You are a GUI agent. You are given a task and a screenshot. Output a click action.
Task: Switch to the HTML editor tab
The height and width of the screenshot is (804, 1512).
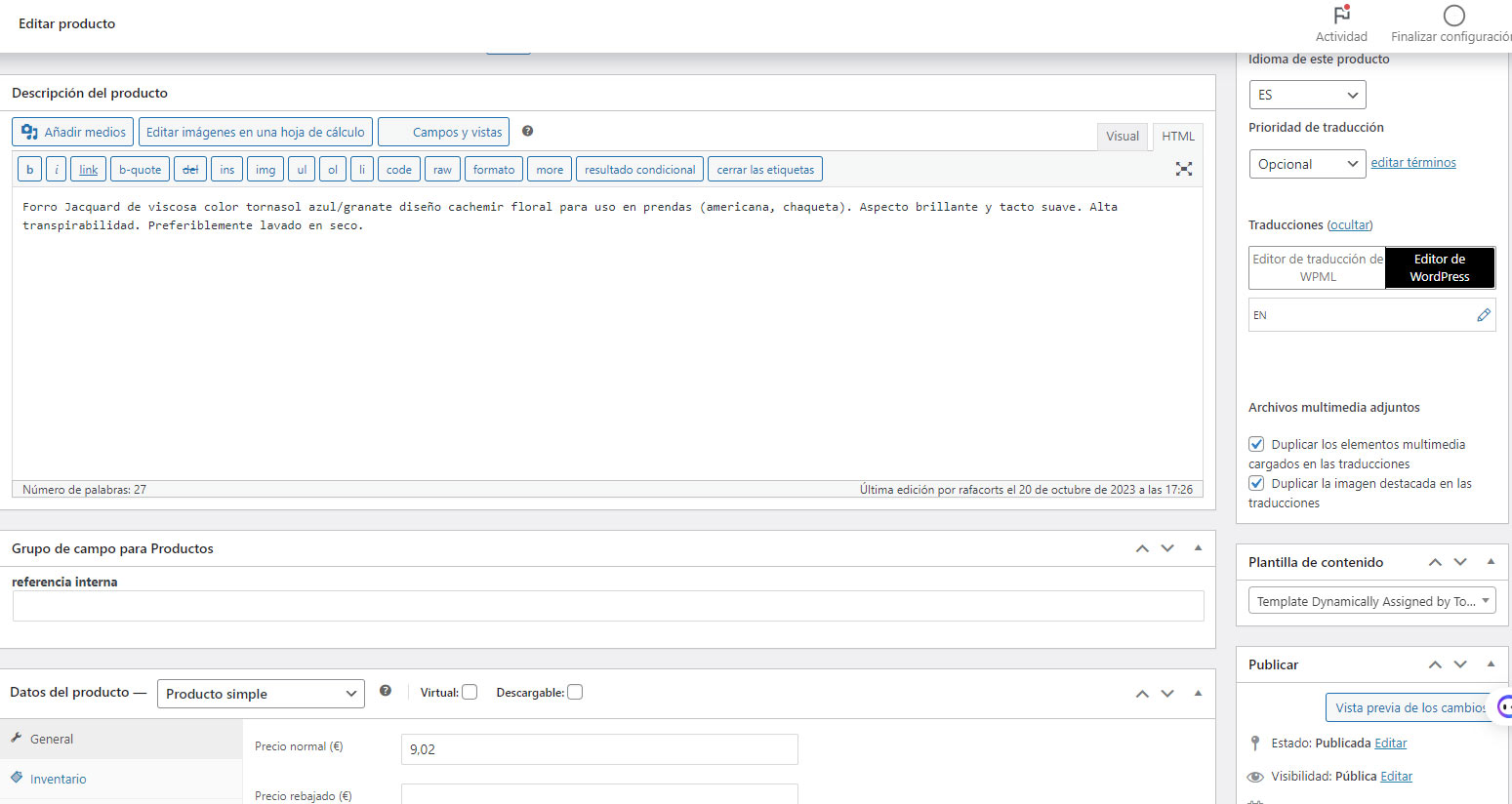pos(1178,137)
